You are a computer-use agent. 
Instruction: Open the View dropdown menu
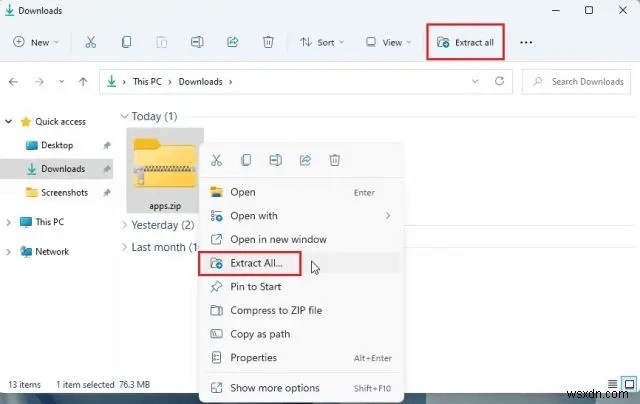388,42
